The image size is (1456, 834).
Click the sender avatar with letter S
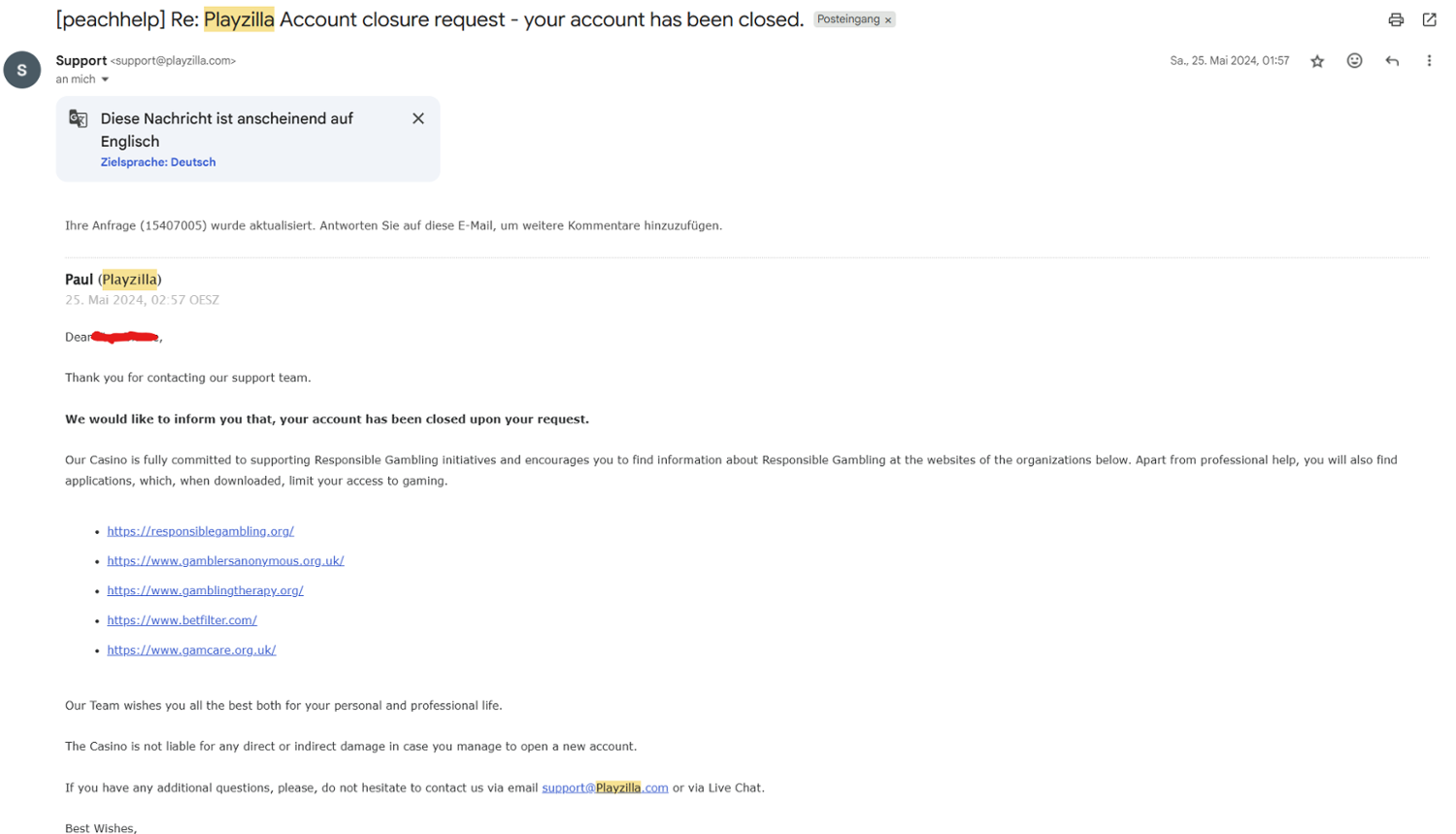pyautogui.click(x=21, y=70)
